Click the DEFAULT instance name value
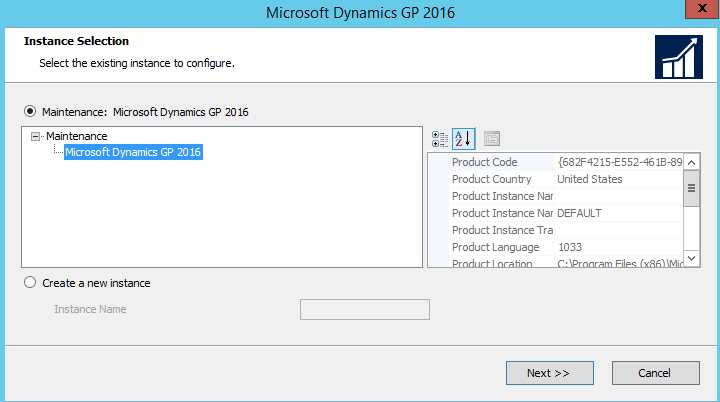Image resolution: width=720 pixels, height=402 pixels. tap(579, 213)
